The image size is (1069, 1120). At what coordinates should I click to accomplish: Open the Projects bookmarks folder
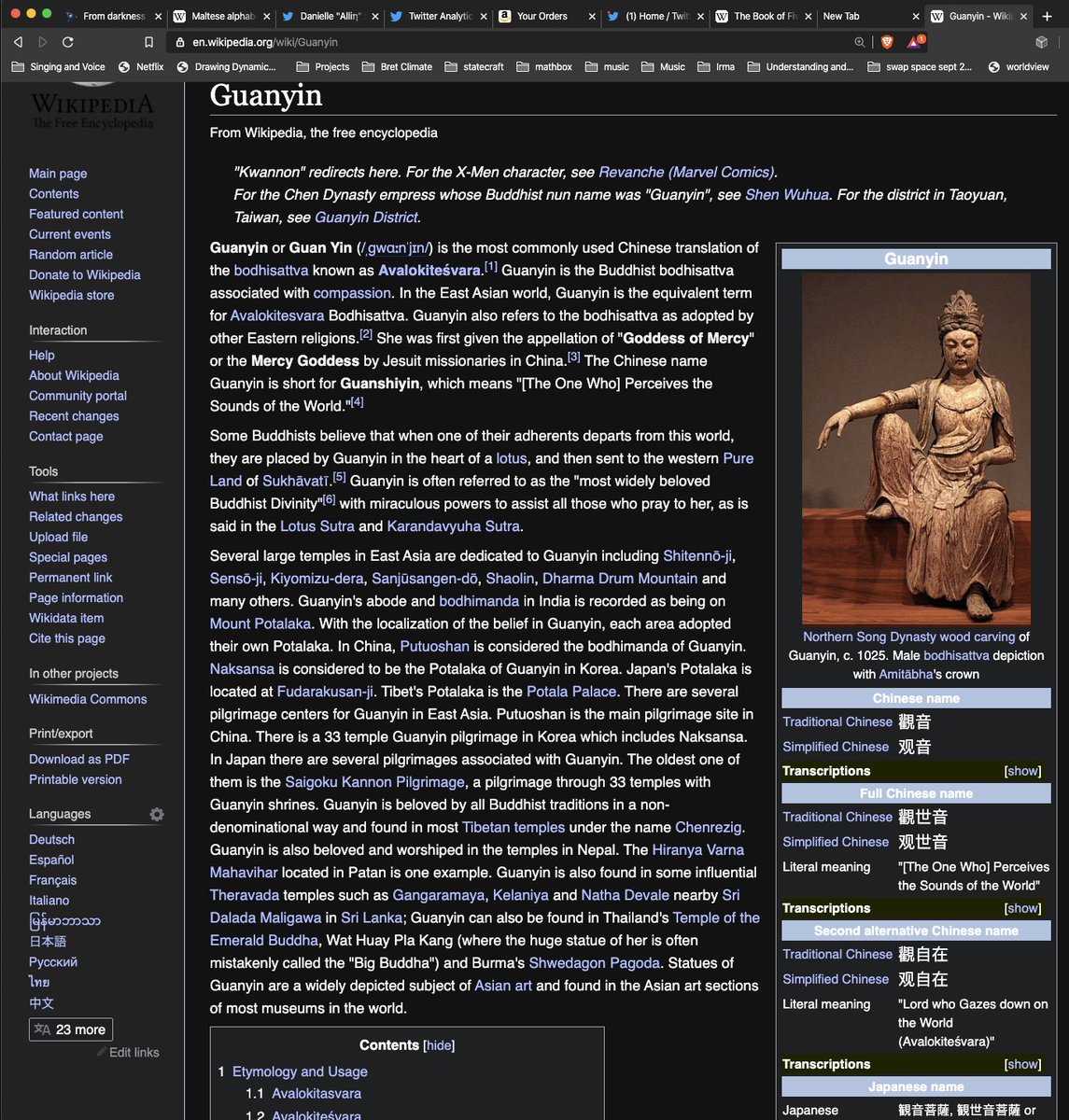click(322, 67)
